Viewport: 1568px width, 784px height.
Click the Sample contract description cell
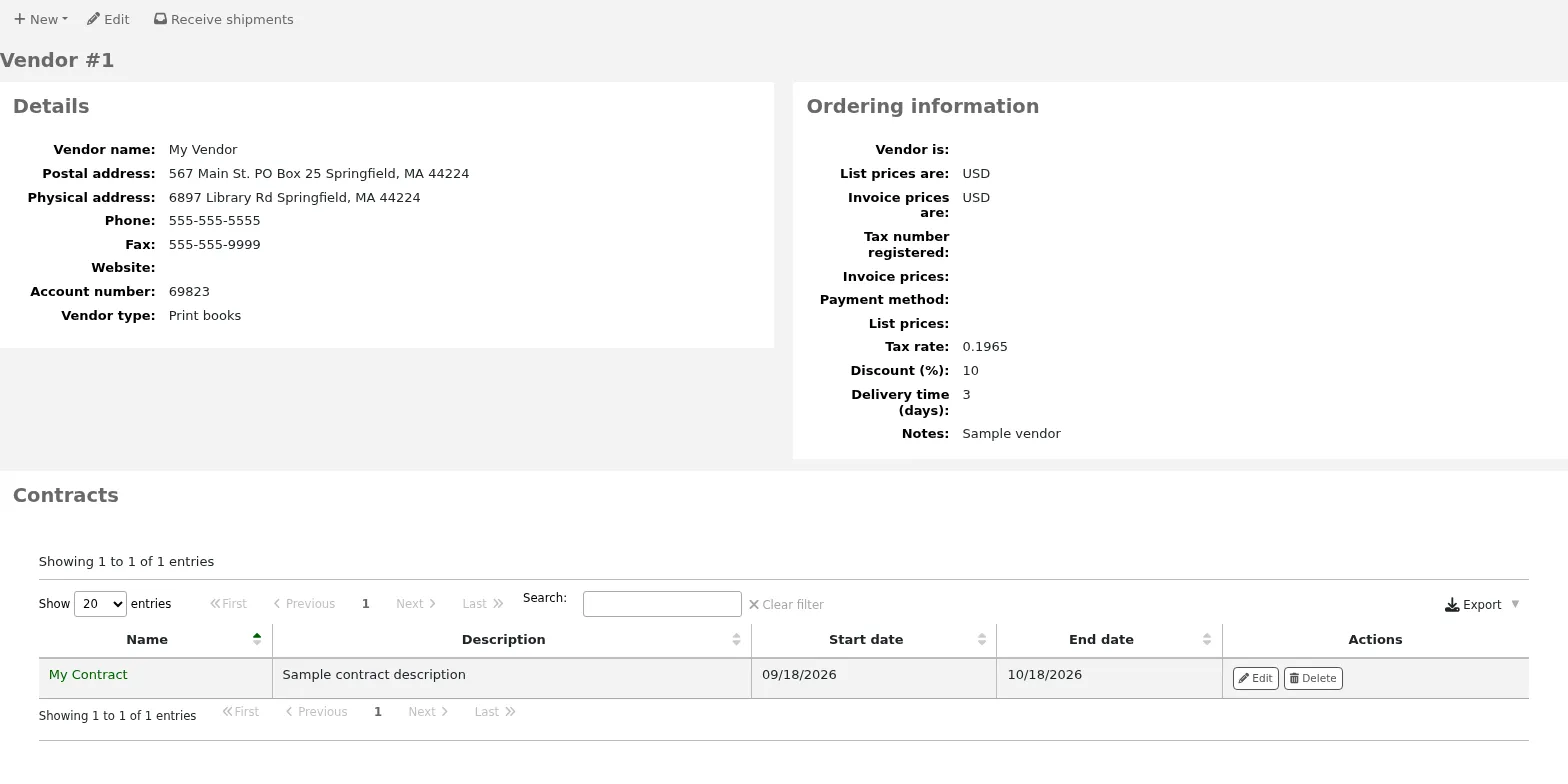click(x=512, y=678)
